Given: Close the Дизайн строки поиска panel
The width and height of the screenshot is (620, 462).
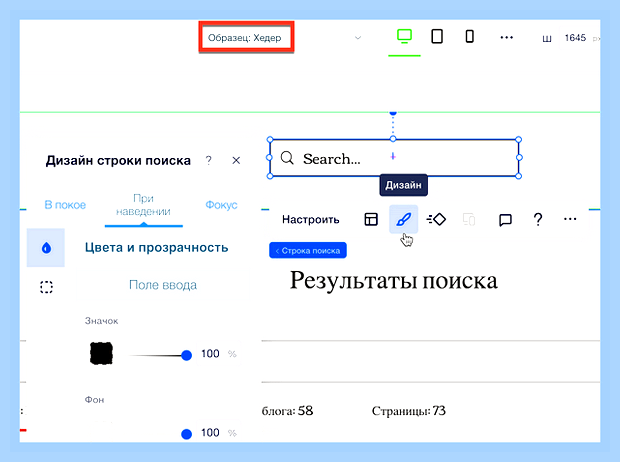Looking at the screenshot, I should [x=236, y=160].
